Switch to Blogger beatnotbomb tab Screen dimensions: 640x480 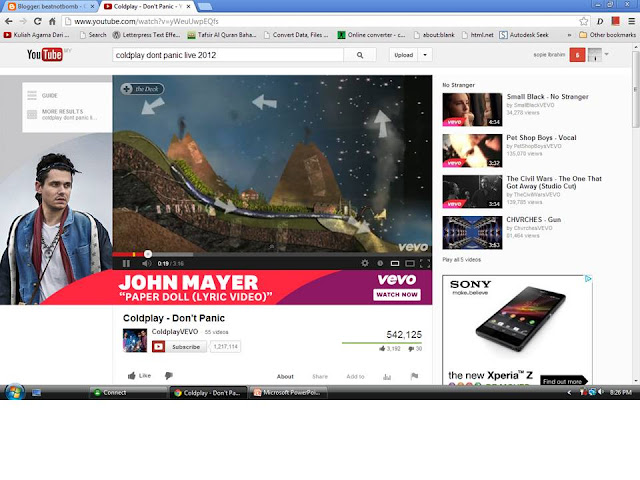[51, 7]
